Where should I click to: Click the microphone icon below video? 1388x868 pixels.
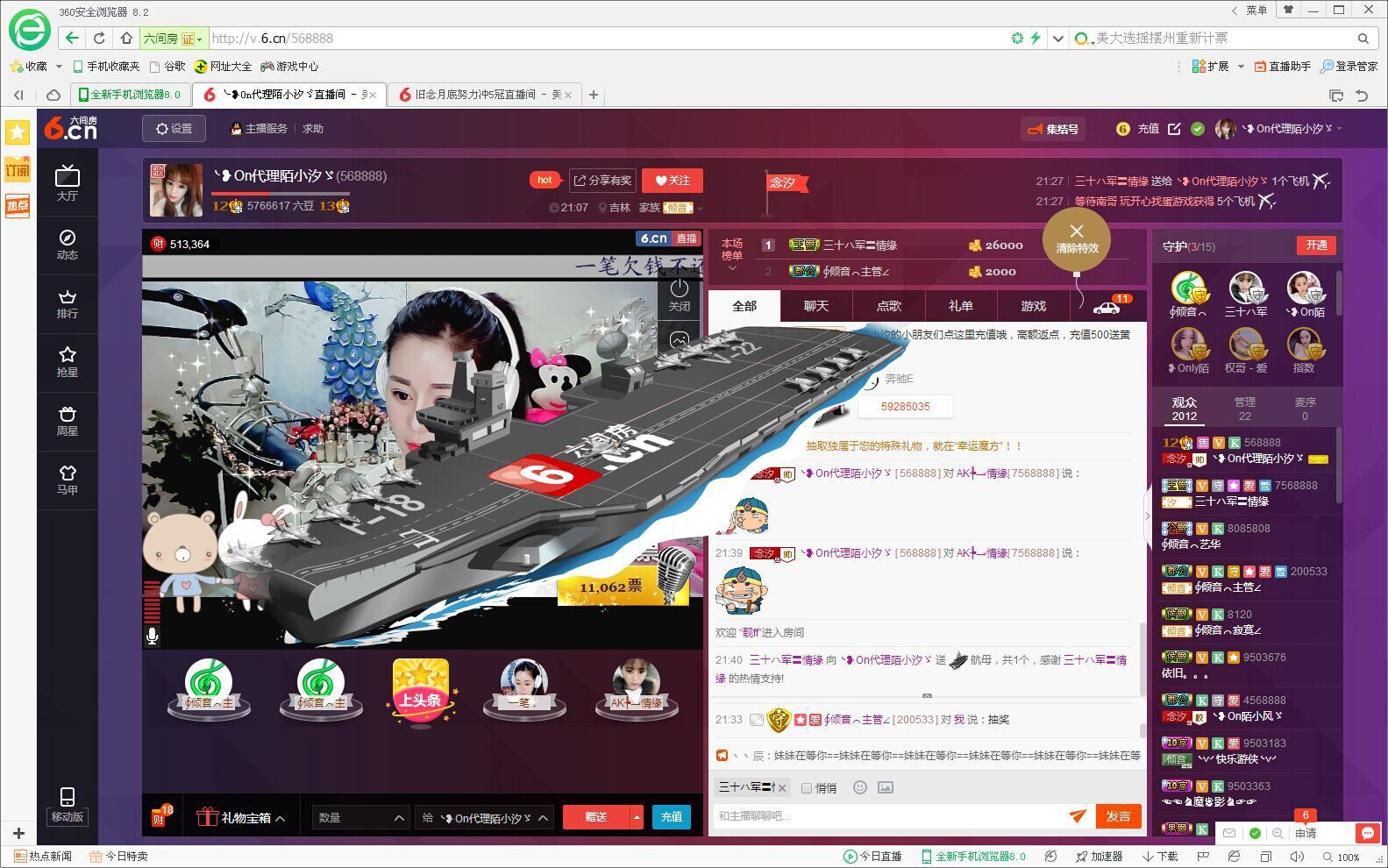click(152, 637)
